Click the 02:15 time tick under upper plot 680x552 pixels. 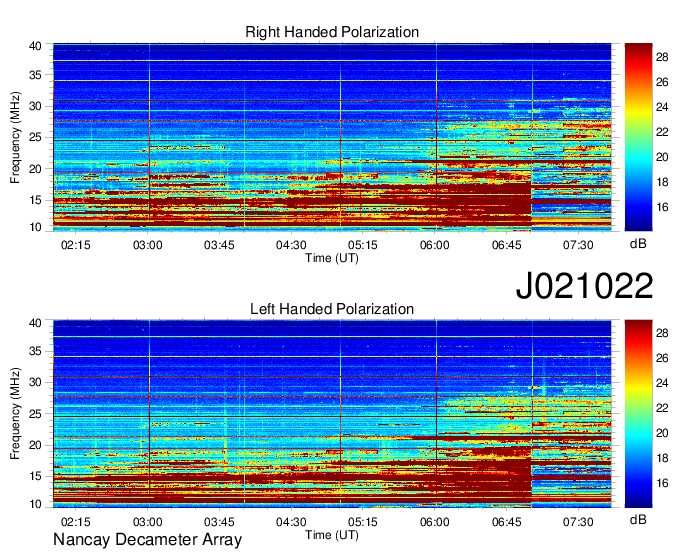[x=75, y=245]
